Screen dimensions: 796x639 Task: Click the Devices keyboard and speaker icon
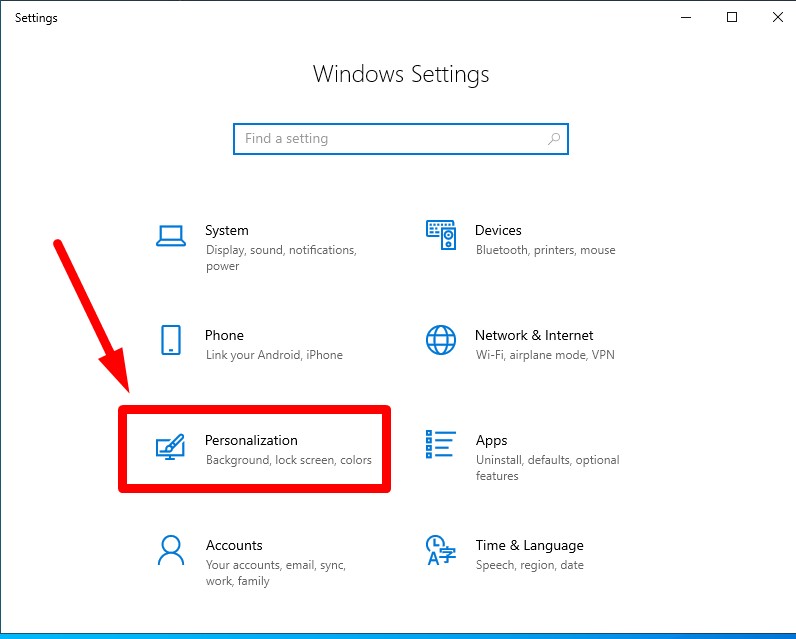tap(441, 236)
